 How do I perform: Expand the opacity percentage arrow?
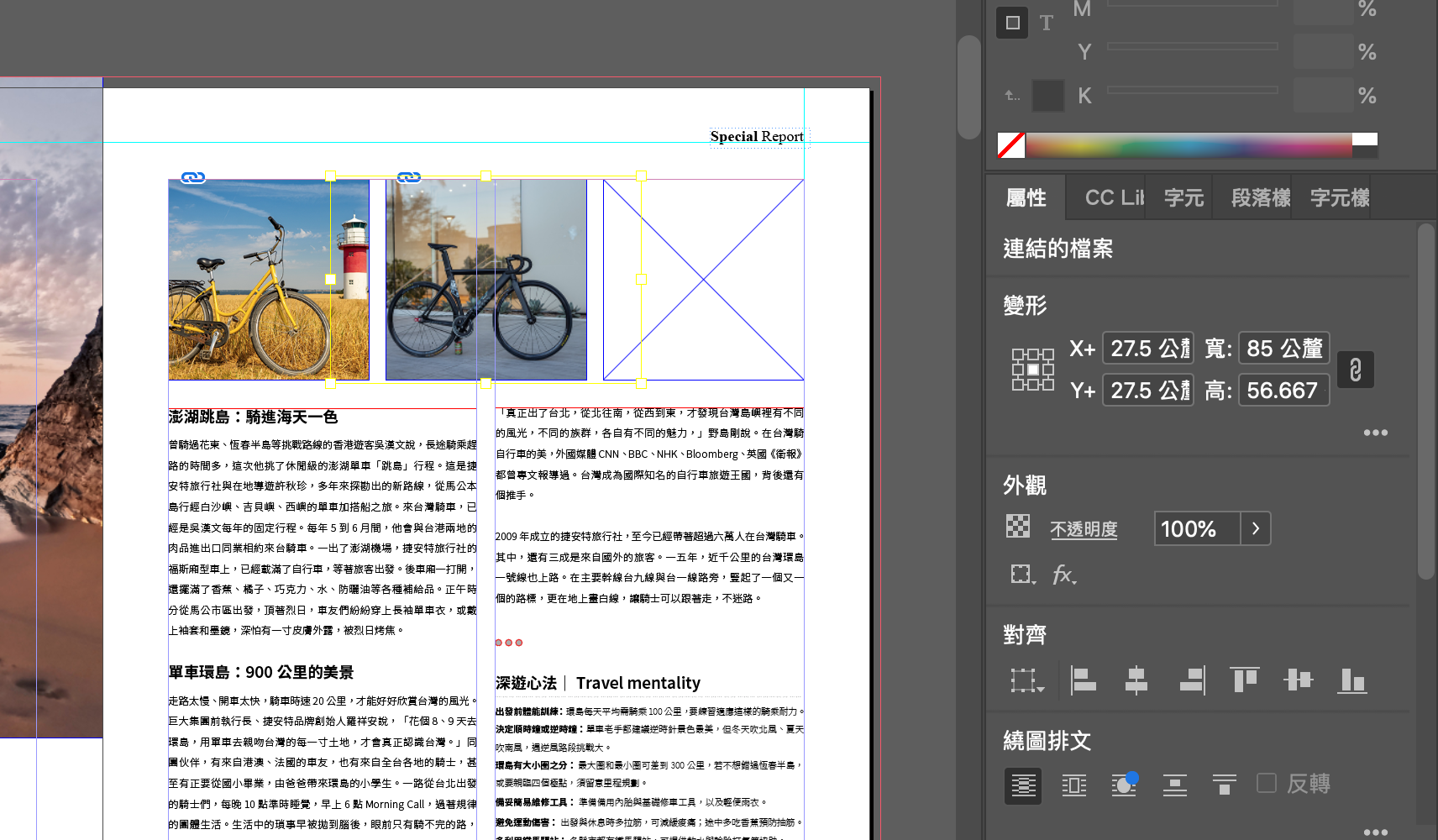point(1256,529)
